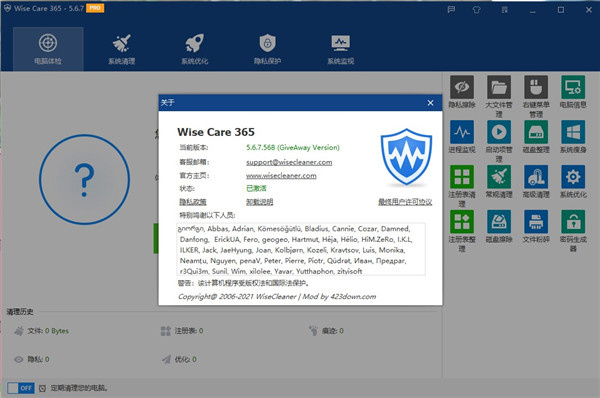Click the 隐私: 0 history entry
Image resolution: width=600 pixels, height=398 pixels.
pos(32,359)
